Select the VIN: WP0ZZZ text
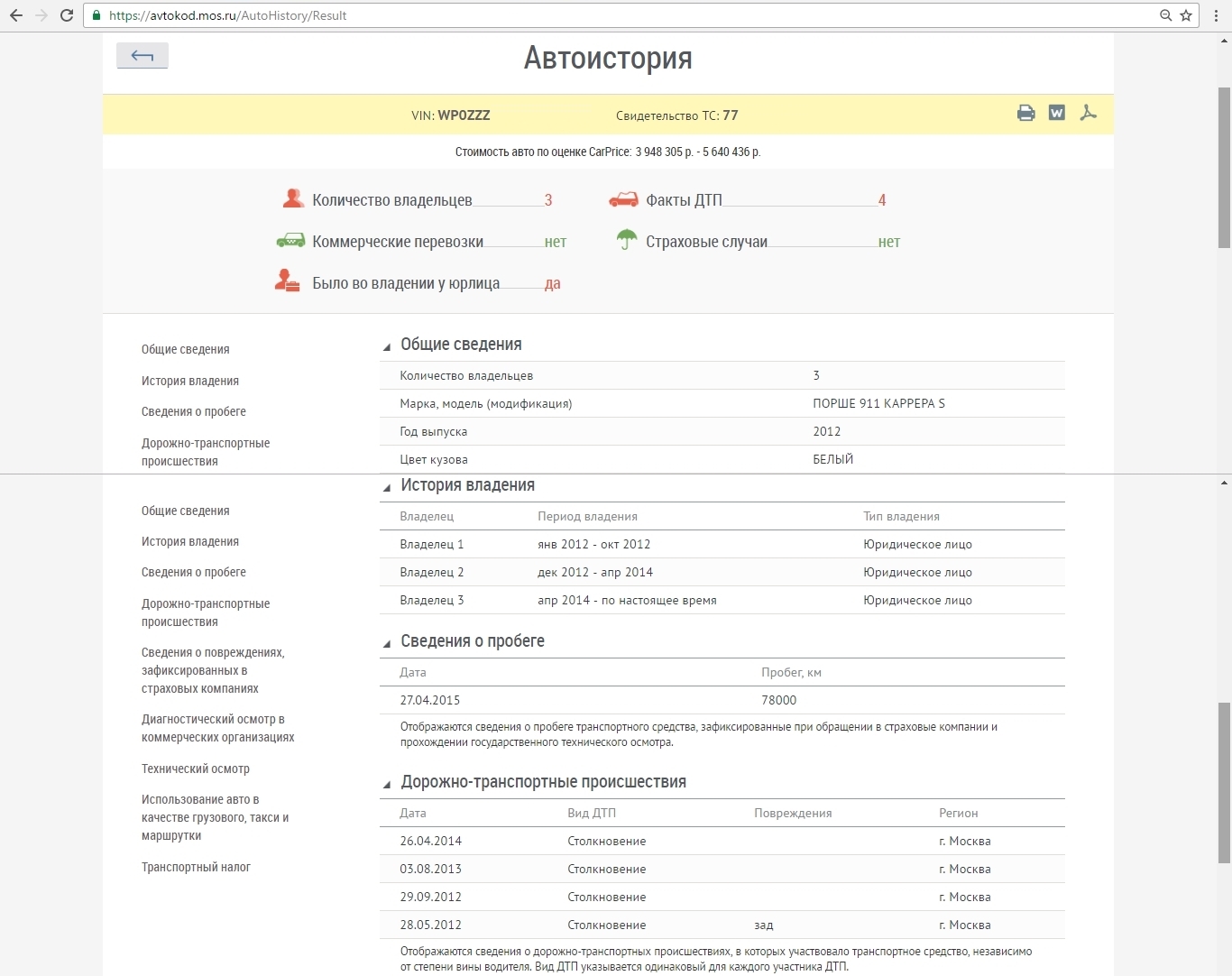The image size is (1232, 976). pos(451,115)
